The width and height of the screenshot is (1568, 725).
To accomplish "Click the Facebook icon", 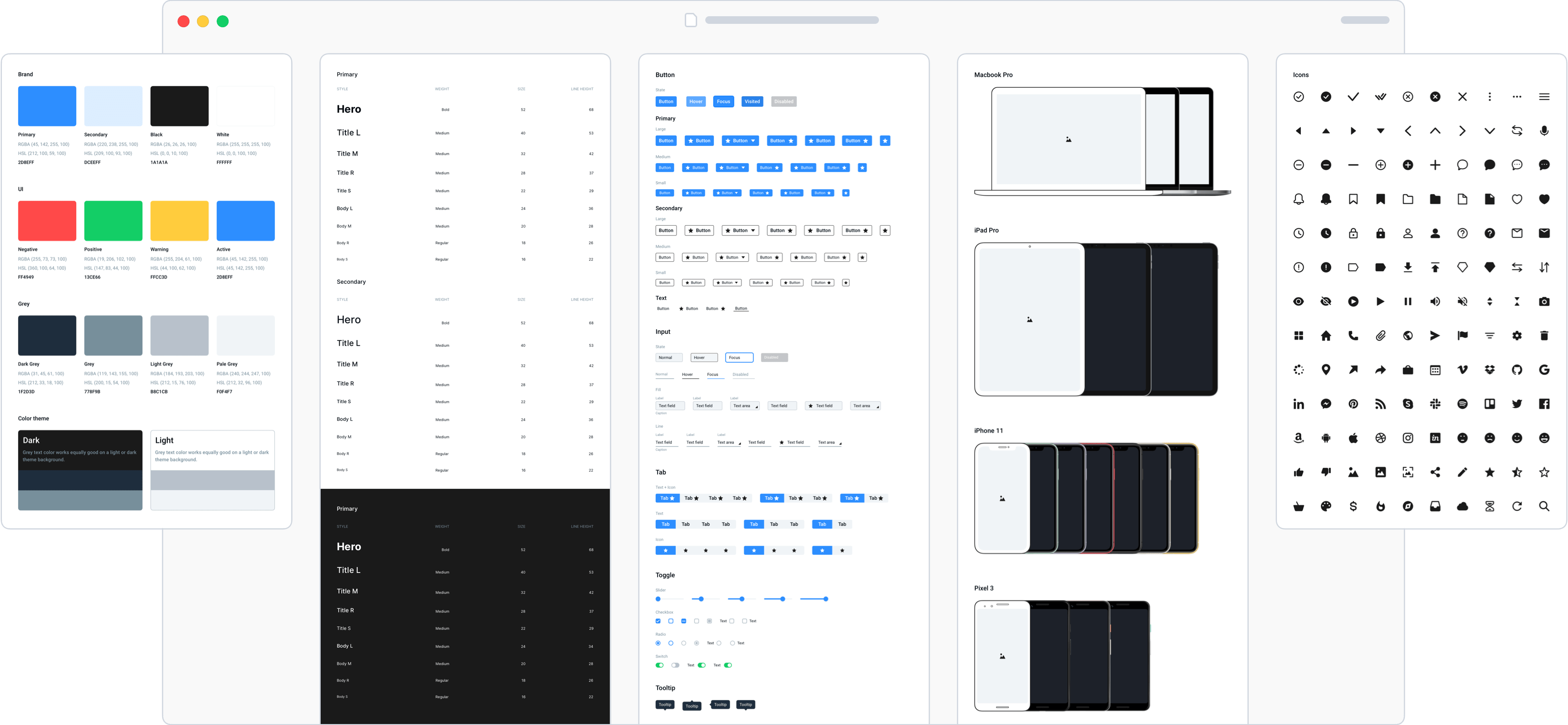I will pyautogui.click(x=1545, y=403).
